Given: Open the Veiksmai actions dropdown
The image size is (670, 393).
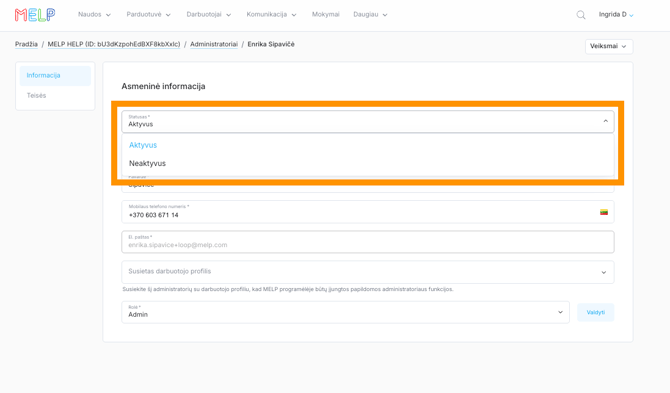Looking at the screenshot, I should [x=608, y=46].
